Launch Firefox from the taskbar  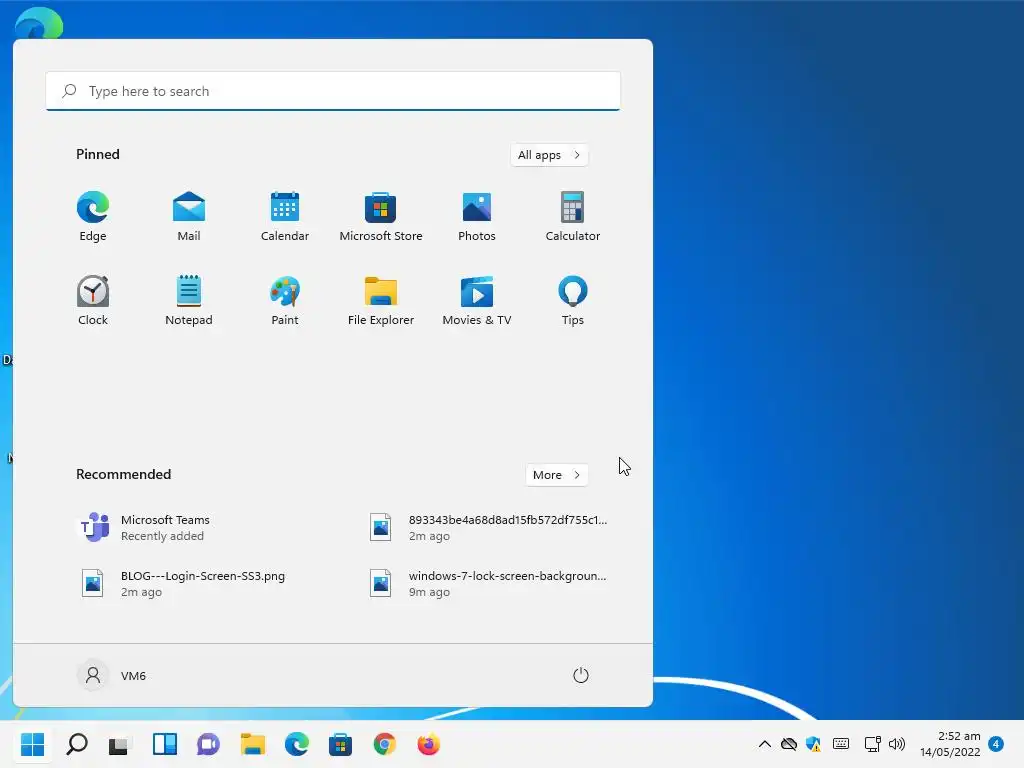click(x=428, y=744)
